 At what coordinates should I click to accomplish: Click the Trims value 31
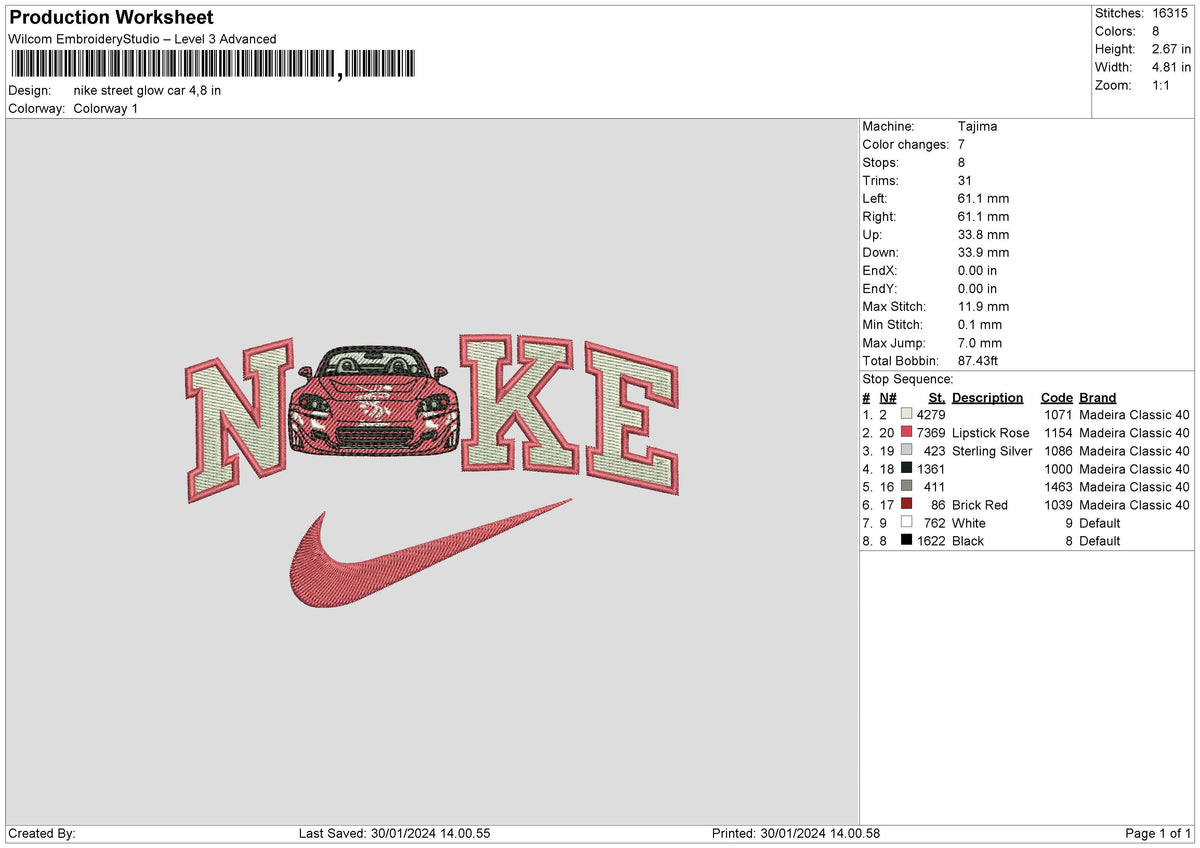(965, 180)
